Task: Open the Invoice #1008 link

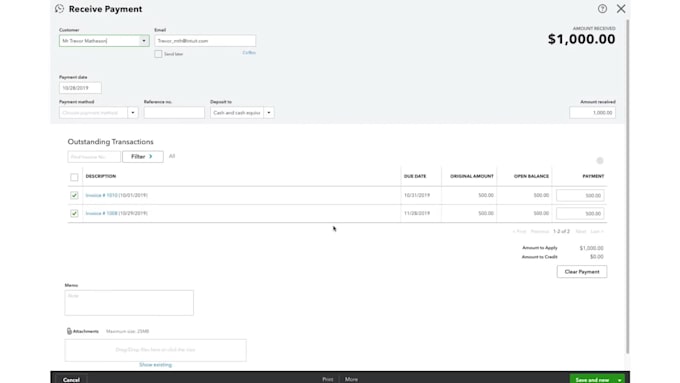Action: (101, 213)
